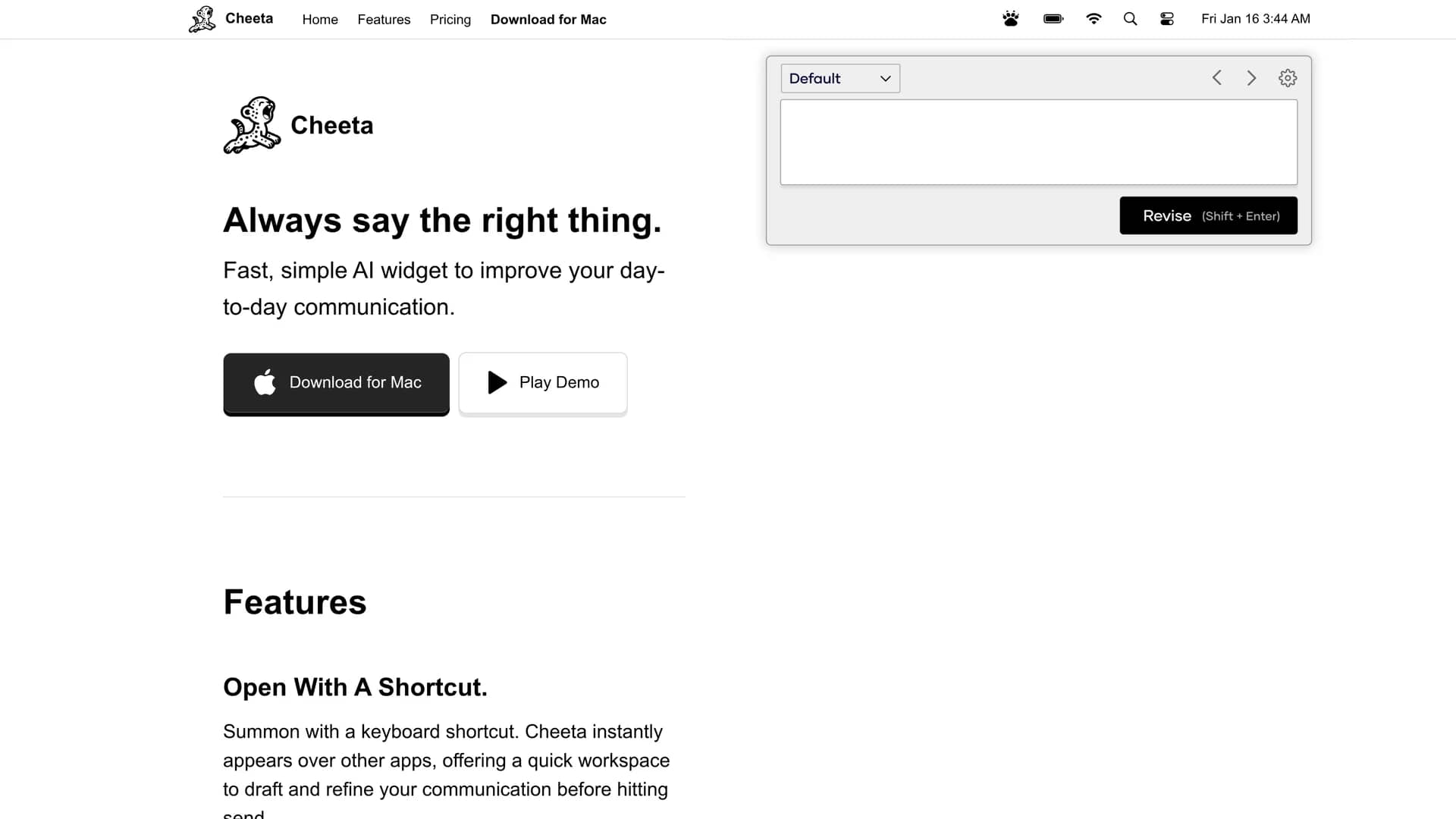Screen dimensions: 1456x819
Task: Click the Cheeta logo in navigation bar
Action: (202, 19)
